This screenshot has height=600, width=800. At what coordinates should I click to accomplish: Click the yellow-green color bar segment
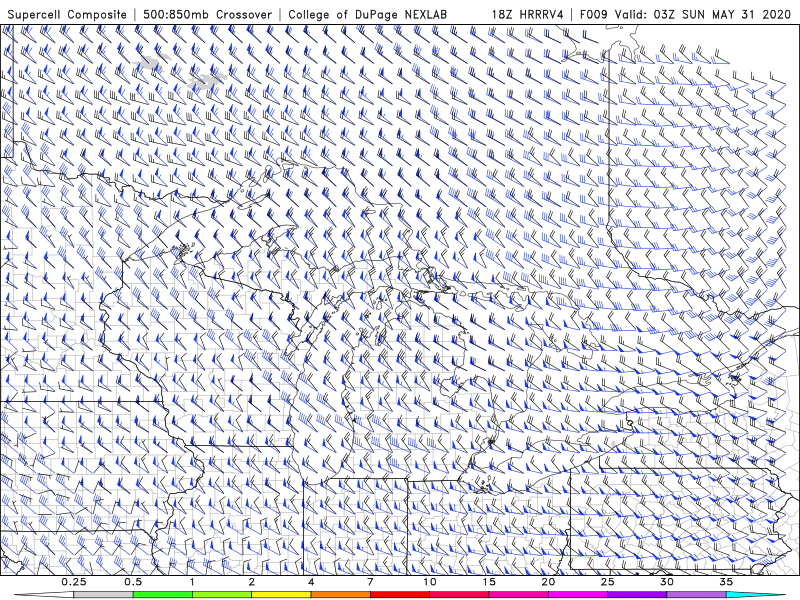(222, 595)
